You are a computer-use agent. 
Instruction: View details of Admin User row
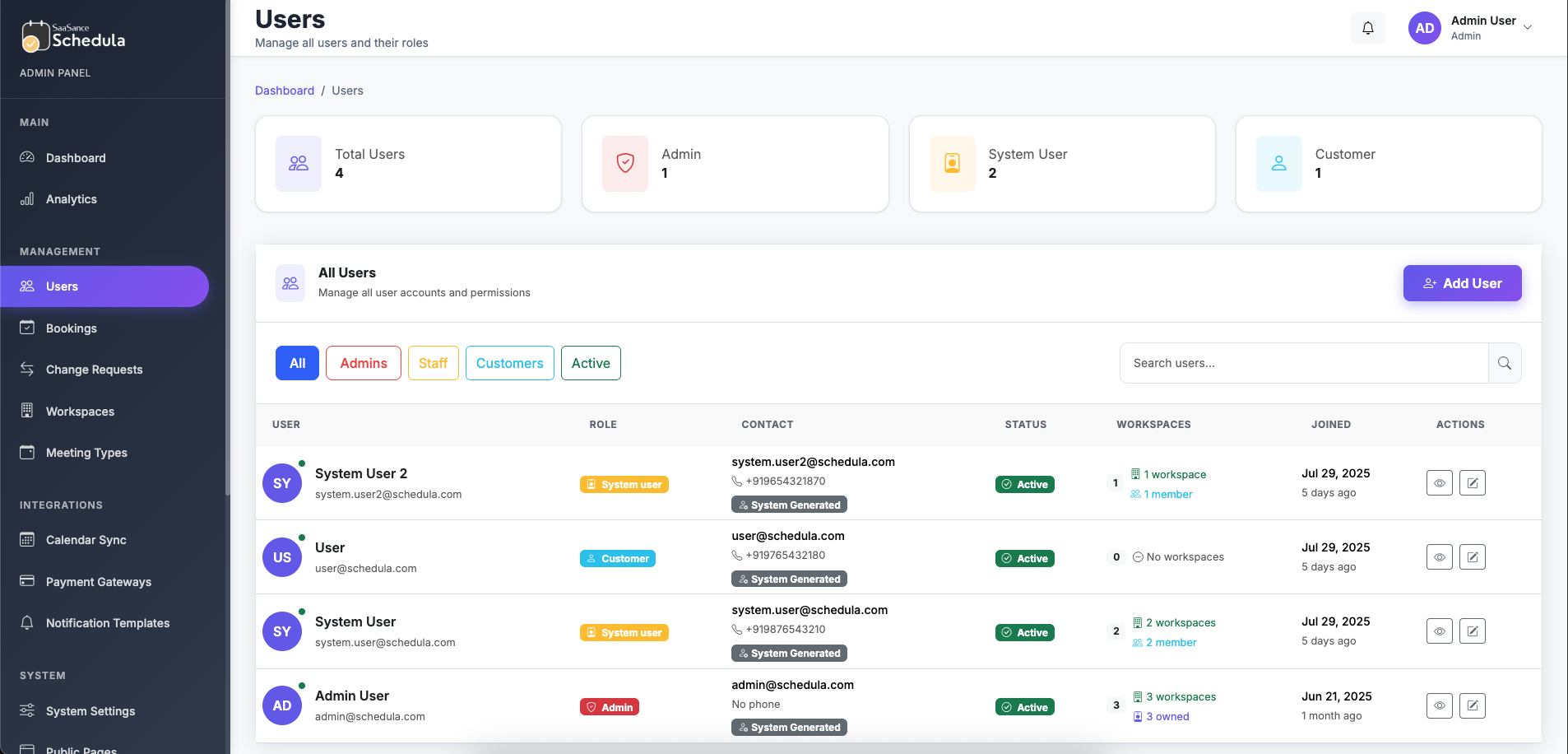pyautogui.click(x=1439, y=705)
